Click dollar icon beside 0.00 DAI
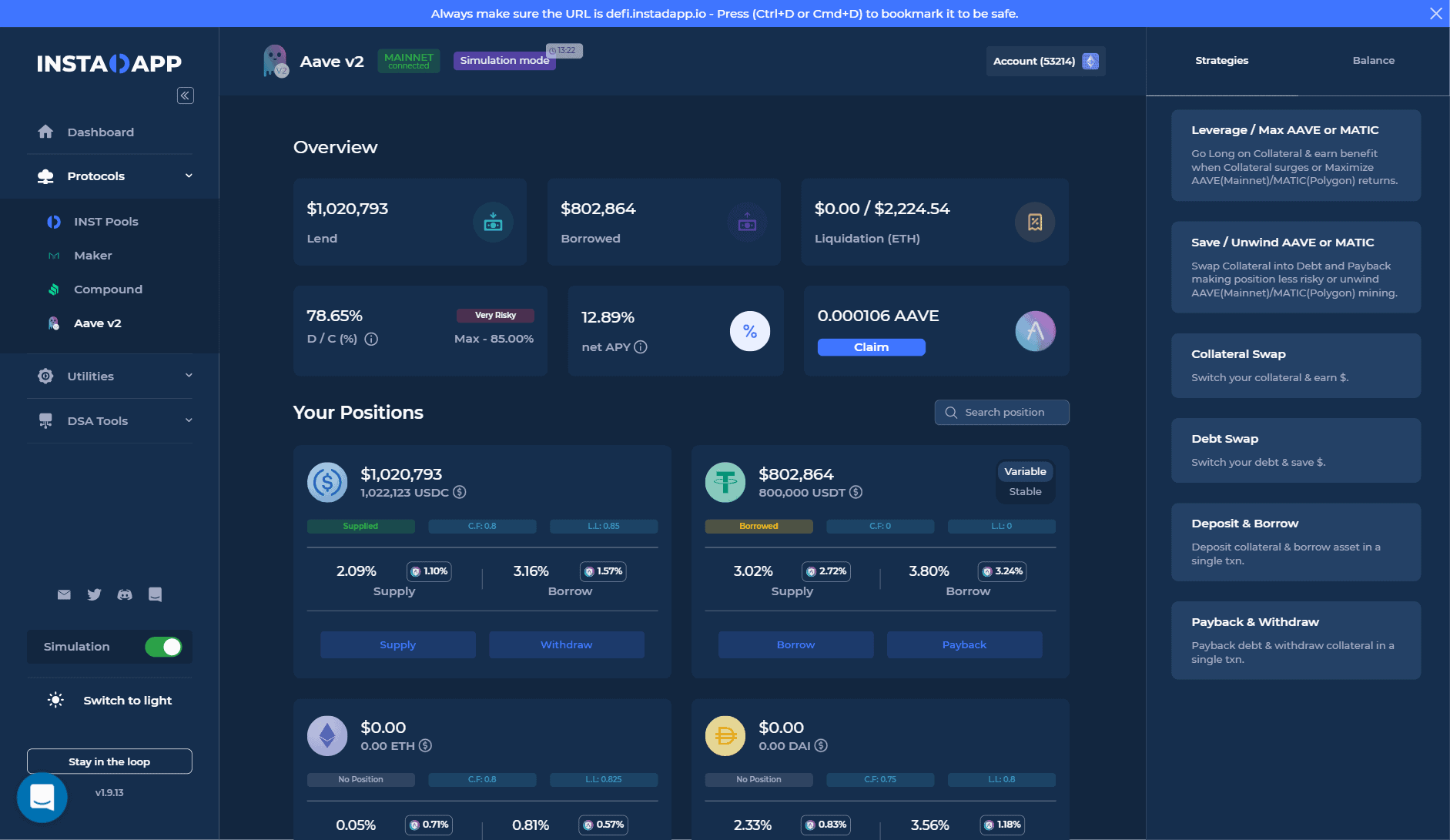 [821, 745]
